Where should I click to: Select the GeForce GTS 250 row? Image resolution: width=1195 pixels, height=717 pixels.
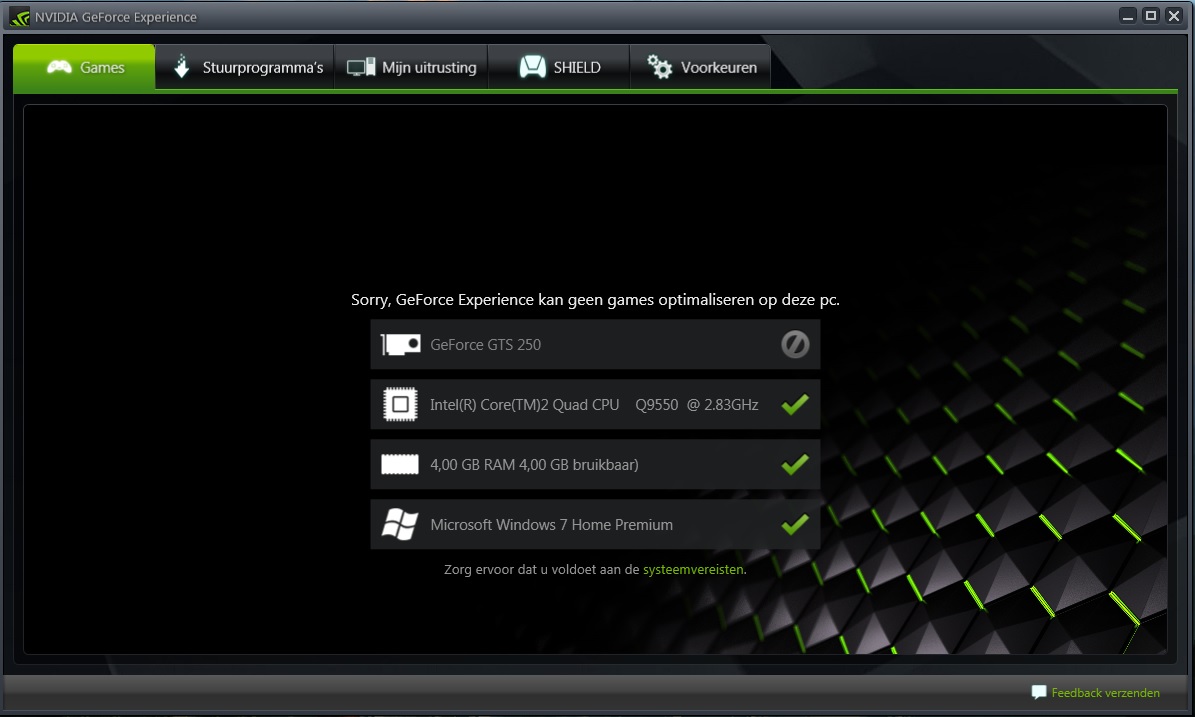(595, 344)
